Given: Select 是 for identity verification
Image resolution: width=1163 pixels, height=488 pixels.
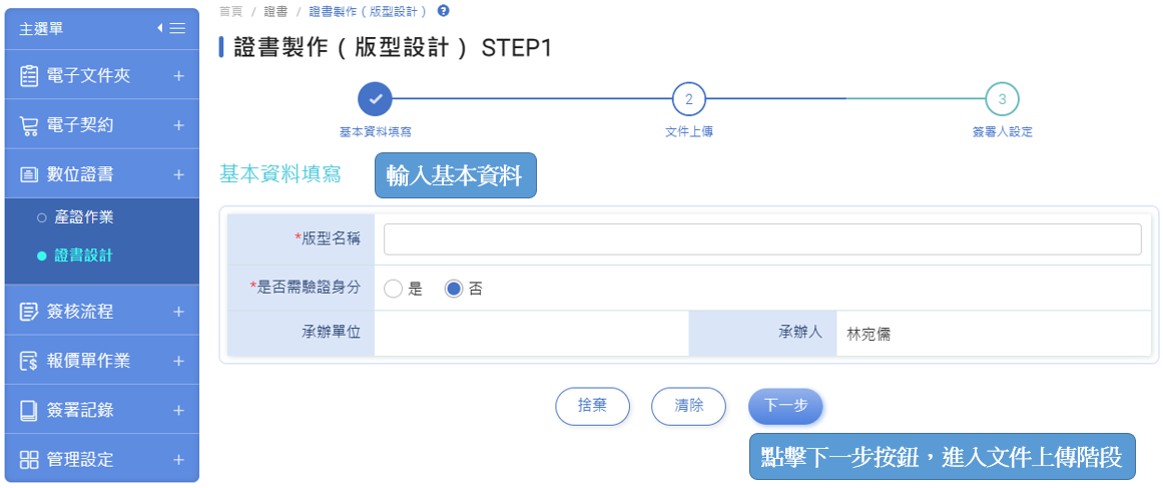Looking at the screenshot, I should coord(393,289).
